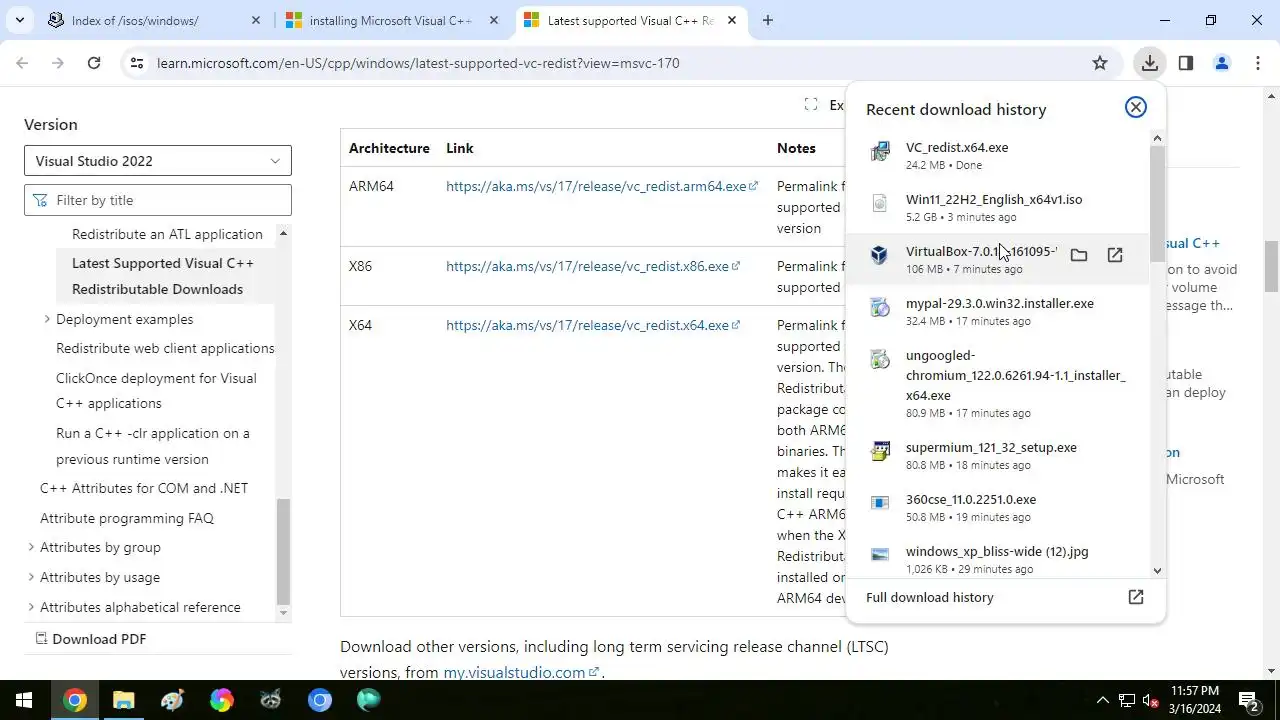Open Redistribute an ATL application
Screen dimensions: 1280x720
[x=167, y=234]
